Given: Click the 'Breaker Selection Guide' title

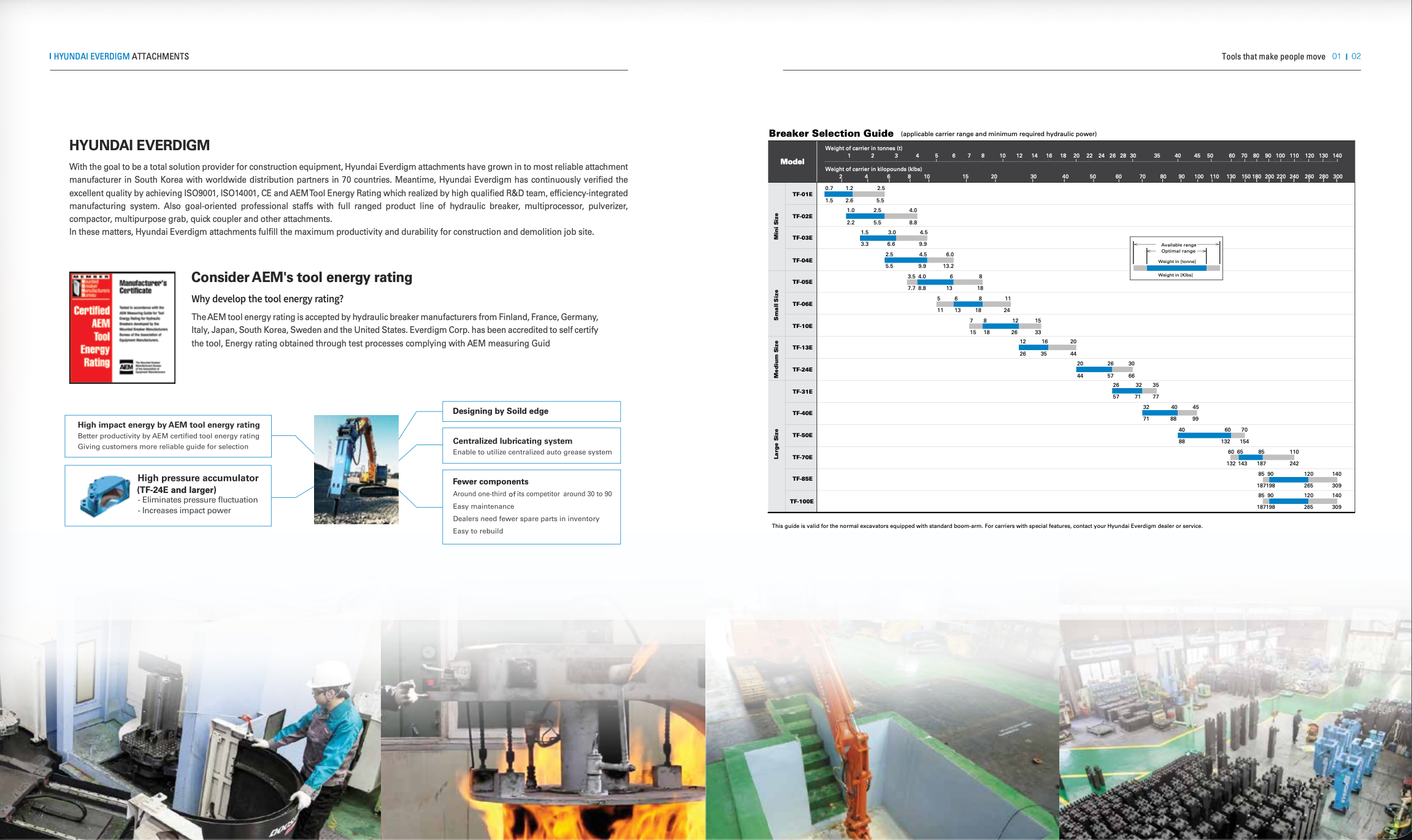Looking at the screenshot, I should point(831,133).
